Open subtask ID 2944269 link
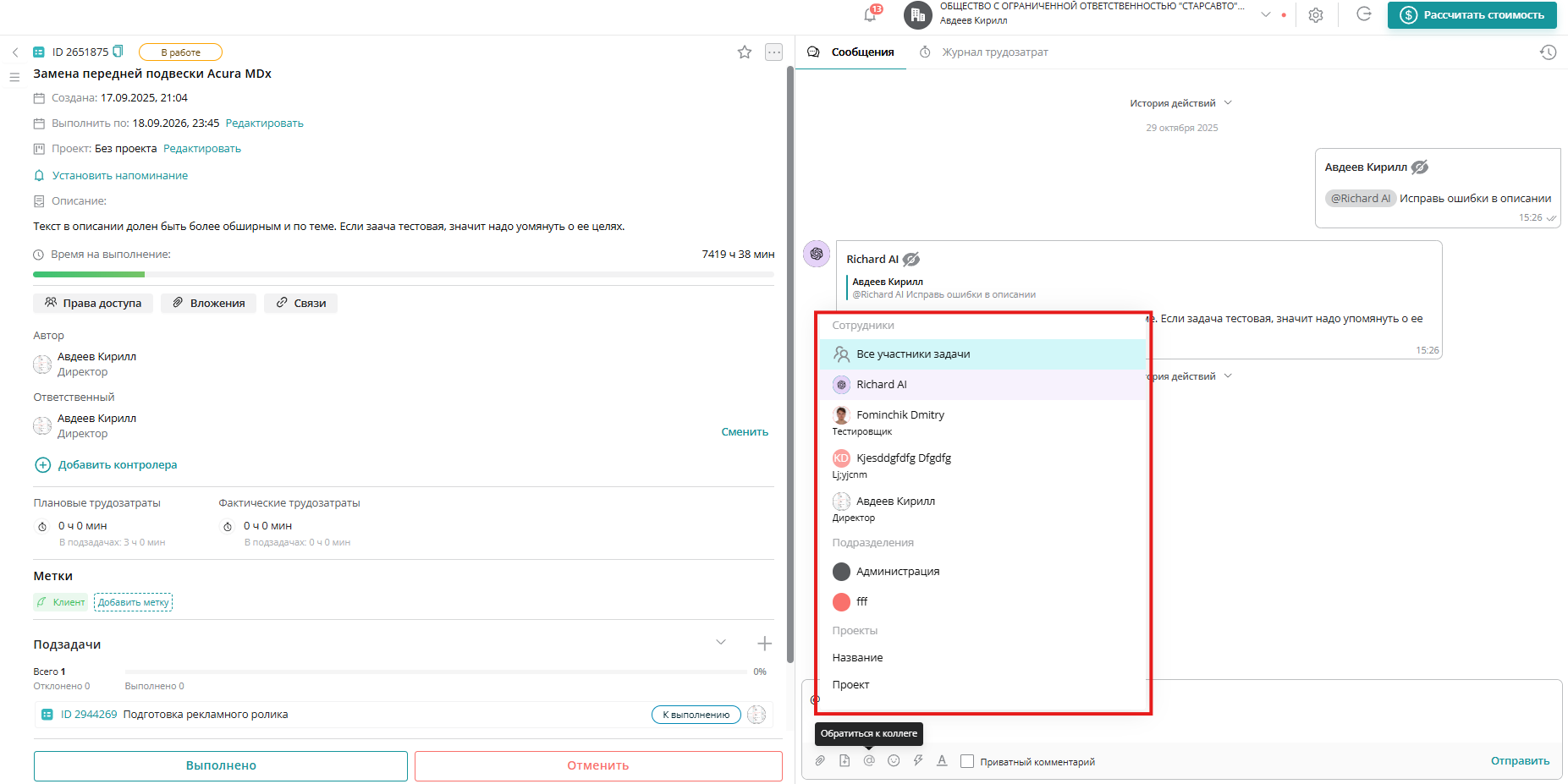This screenshot has width=1568, height=784. [x=89, y=715]
